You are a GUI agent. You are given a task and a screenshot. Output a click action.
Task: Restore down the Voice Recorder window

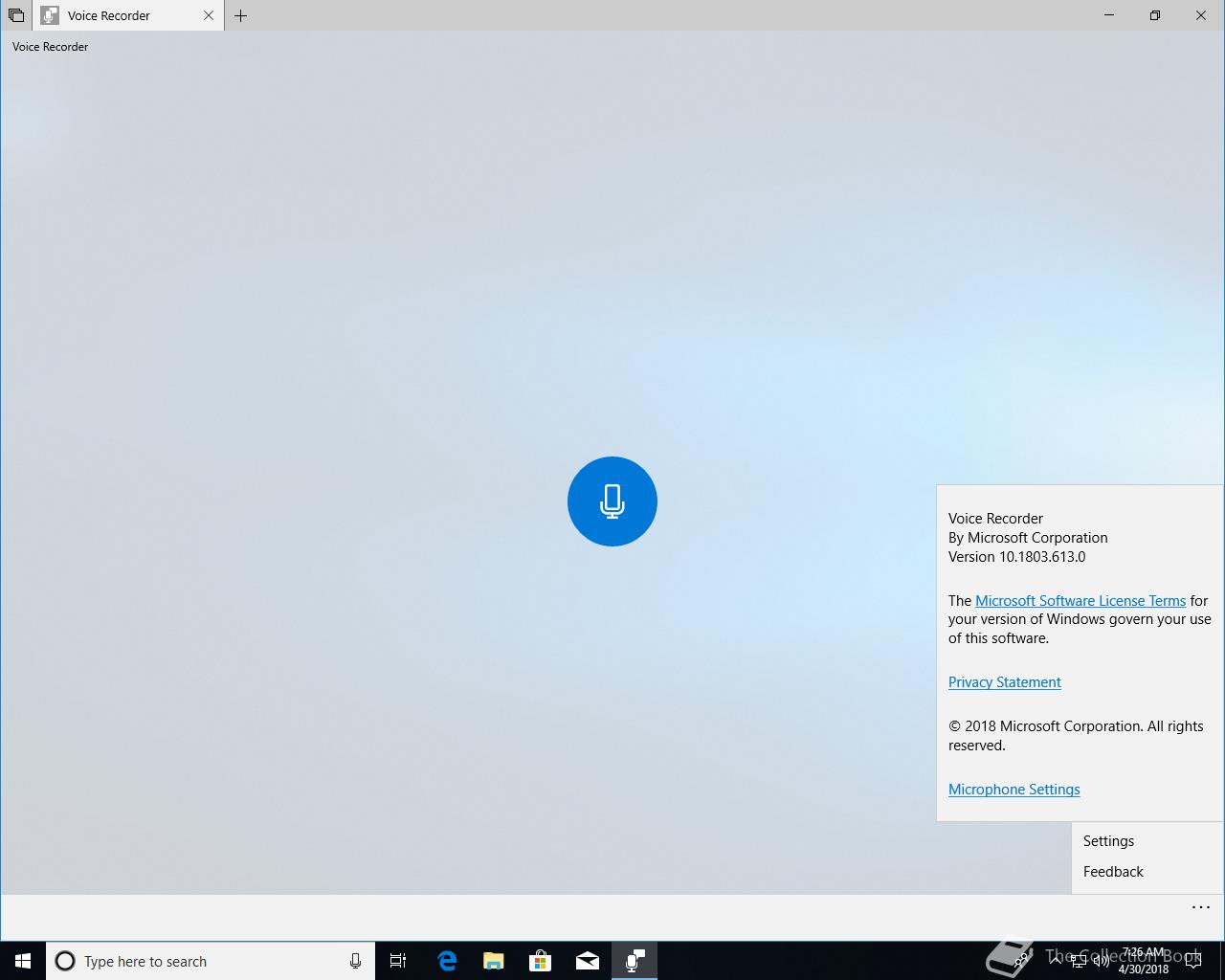1155,15
